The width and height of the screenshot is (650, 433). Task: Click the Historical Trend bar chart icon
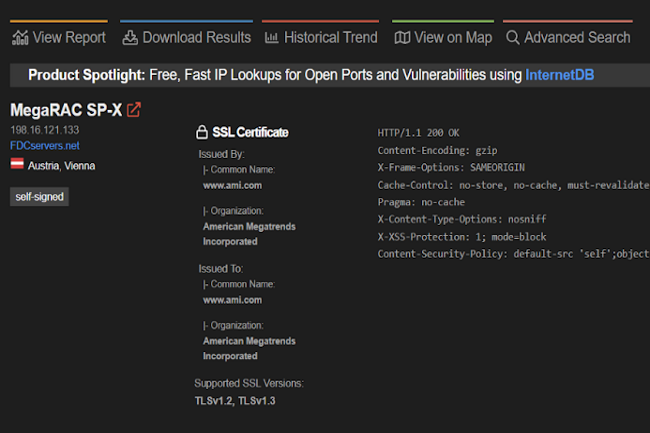(x=272, y=38)
